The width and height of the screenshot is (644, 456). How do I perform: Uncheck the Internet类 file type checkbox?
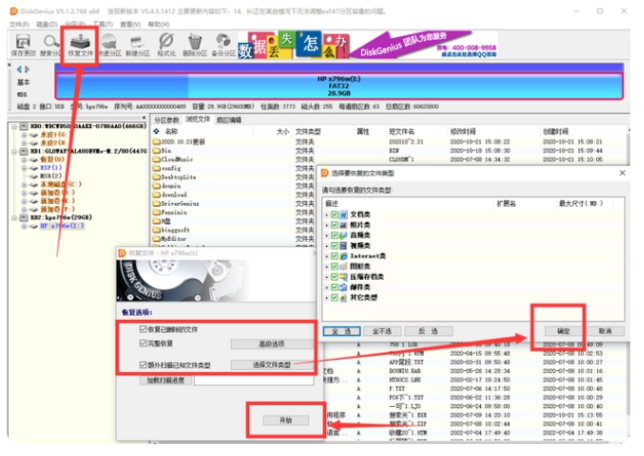pos(334,256)
